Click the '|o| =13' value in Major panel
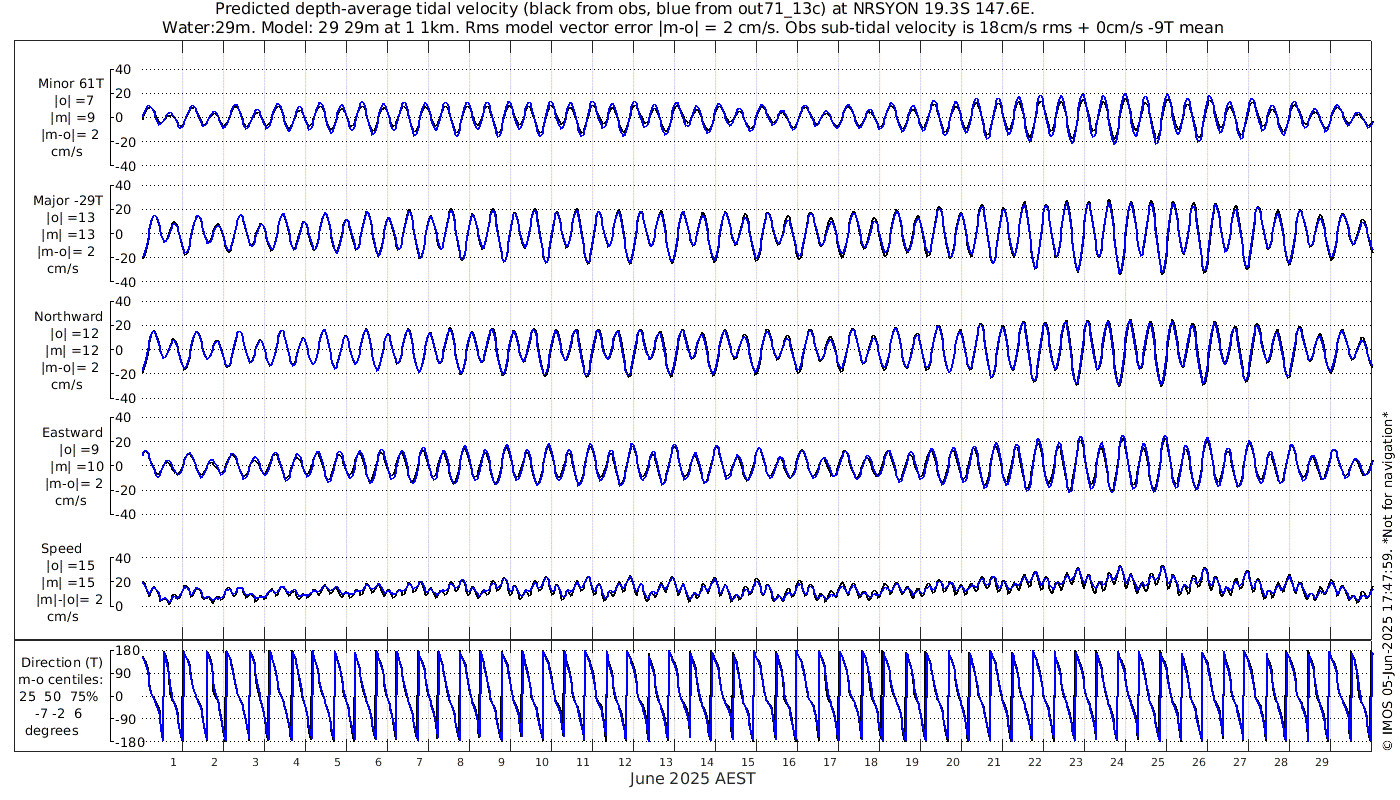1400x800 pixels. 69,217
